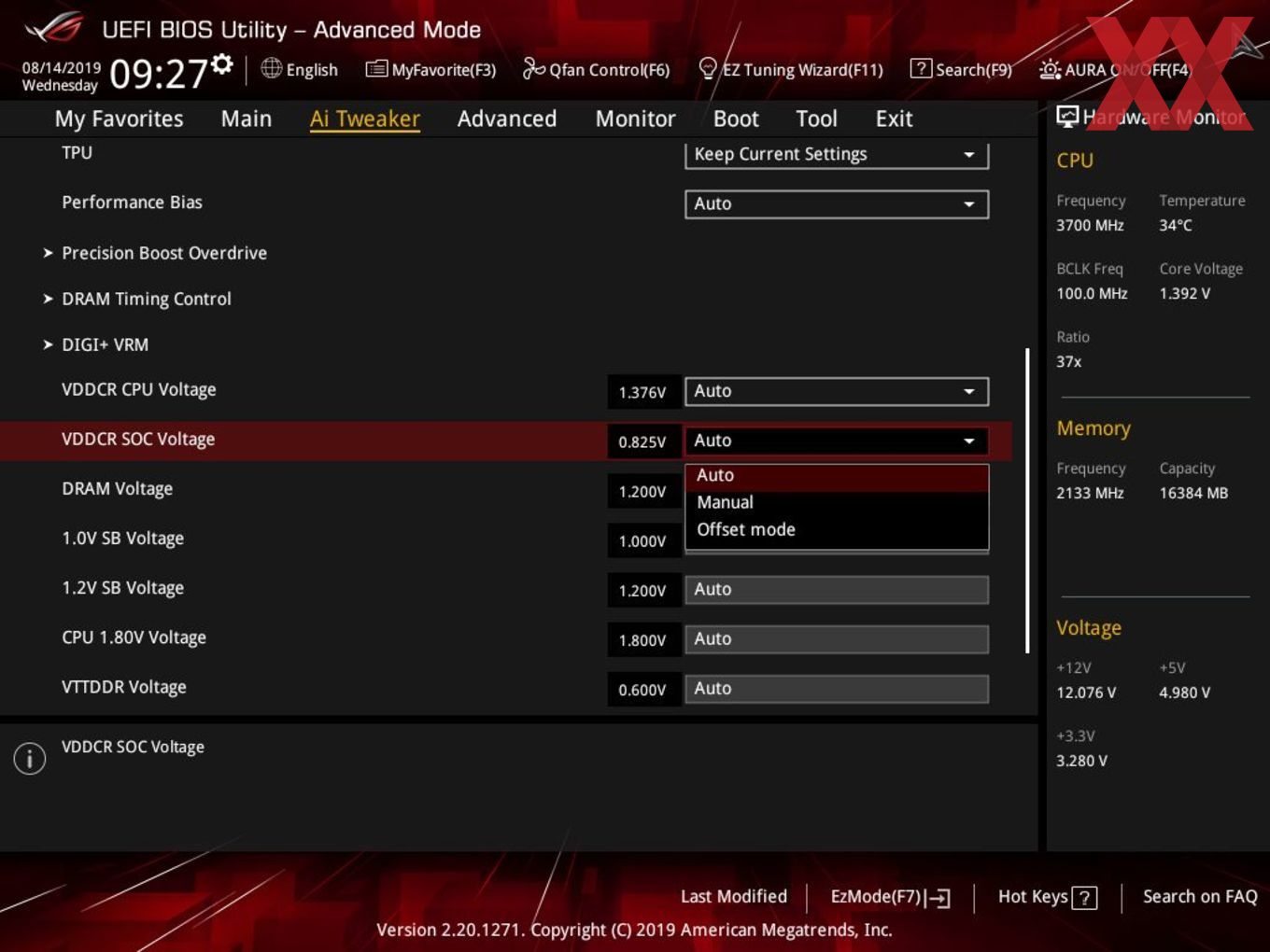This screenshot has height=952, width=1270.
Task: Open the TPU dropdown
Action: point(837,155)
